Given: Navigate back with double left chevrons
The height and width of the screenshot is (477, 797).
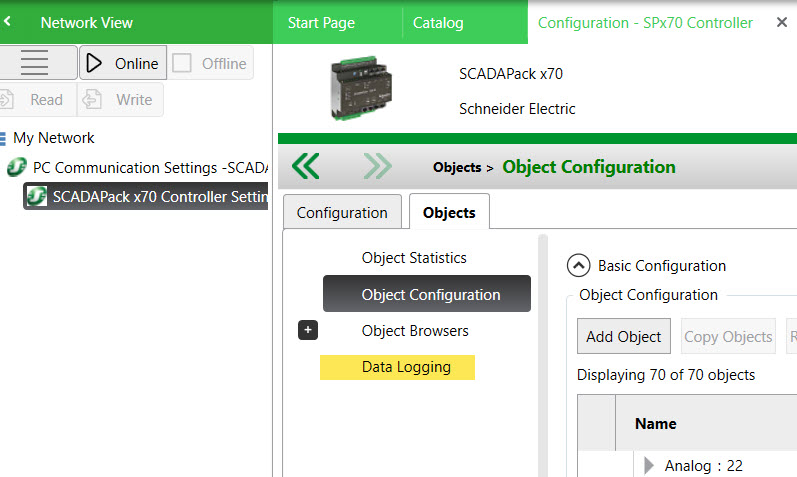Looking at the screenshot, I should 305,166.
